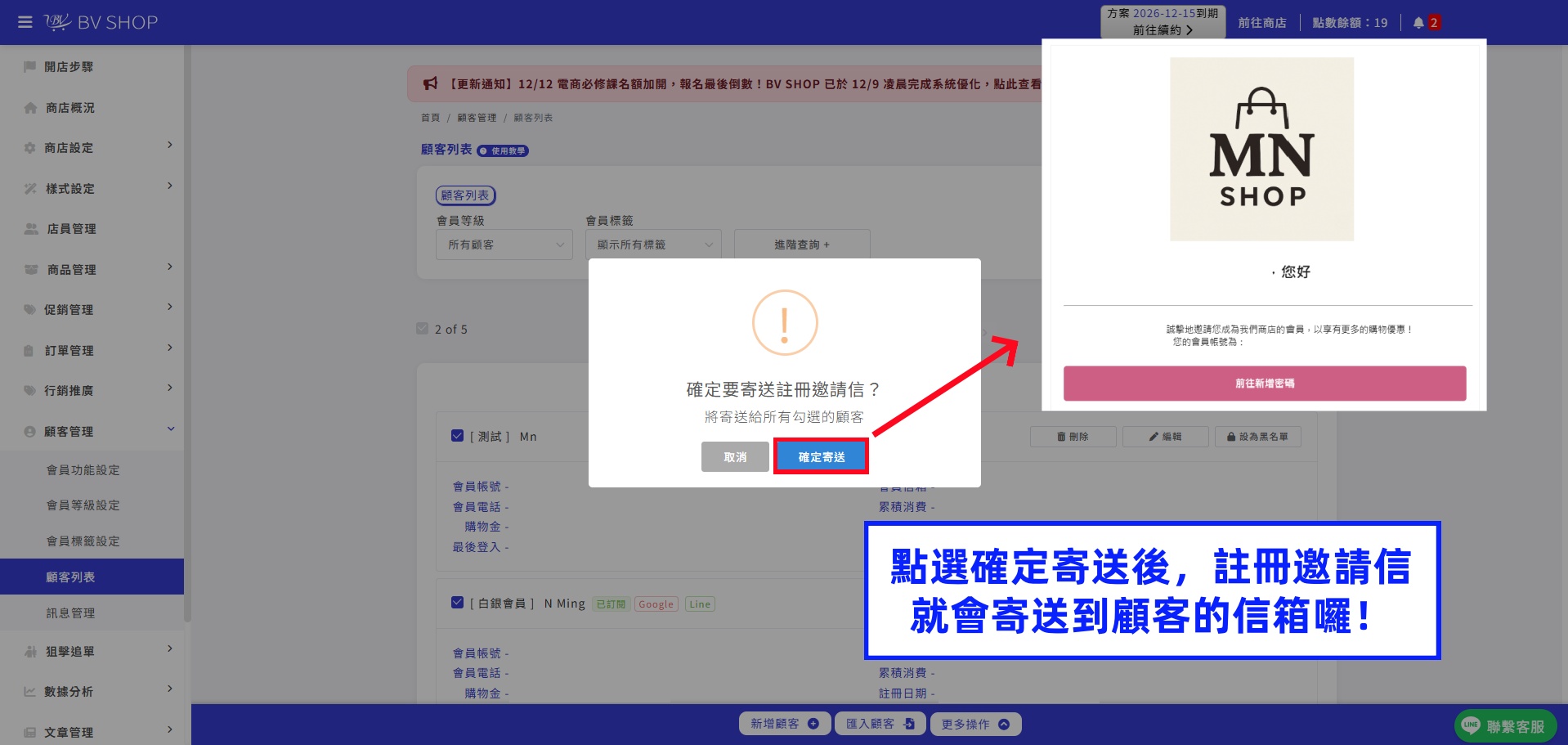Click the 商店概況 home icon
1568x745 pixels.
(x=30, y=107)
